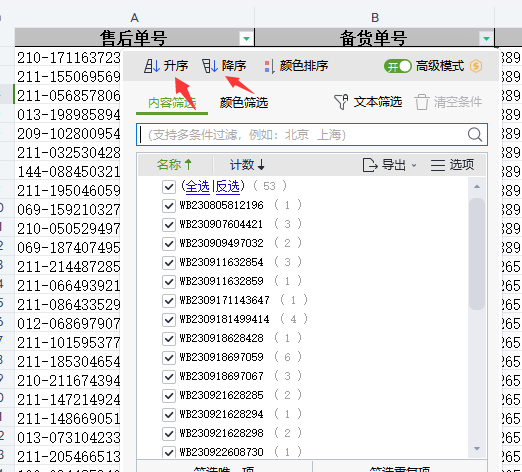Select column B header
522x472 pixels.
(x=375, y=17)
